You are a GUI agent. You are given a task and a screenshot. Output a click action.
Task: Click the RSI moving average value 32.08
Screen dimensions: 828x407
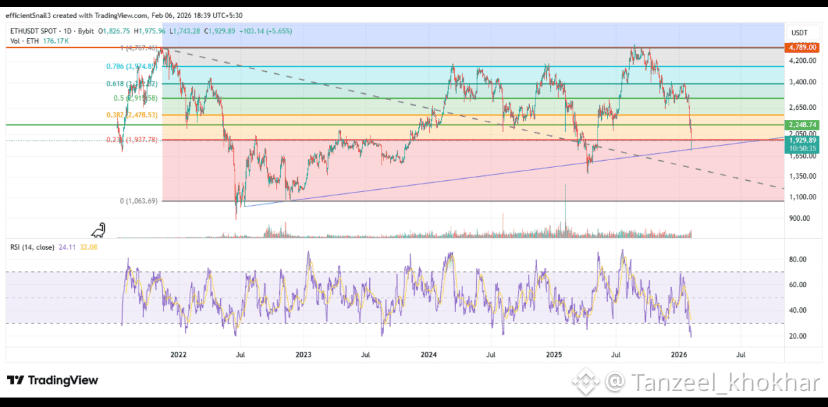point(87,247)
